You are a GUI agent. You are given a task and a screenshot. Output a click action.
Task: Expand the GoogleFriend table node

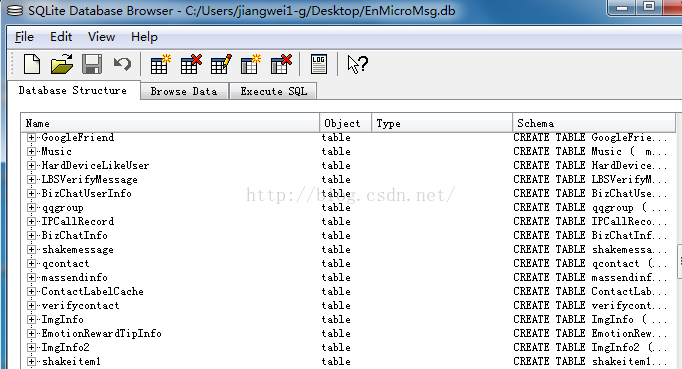pyautogui.click(x=31, y=138)
